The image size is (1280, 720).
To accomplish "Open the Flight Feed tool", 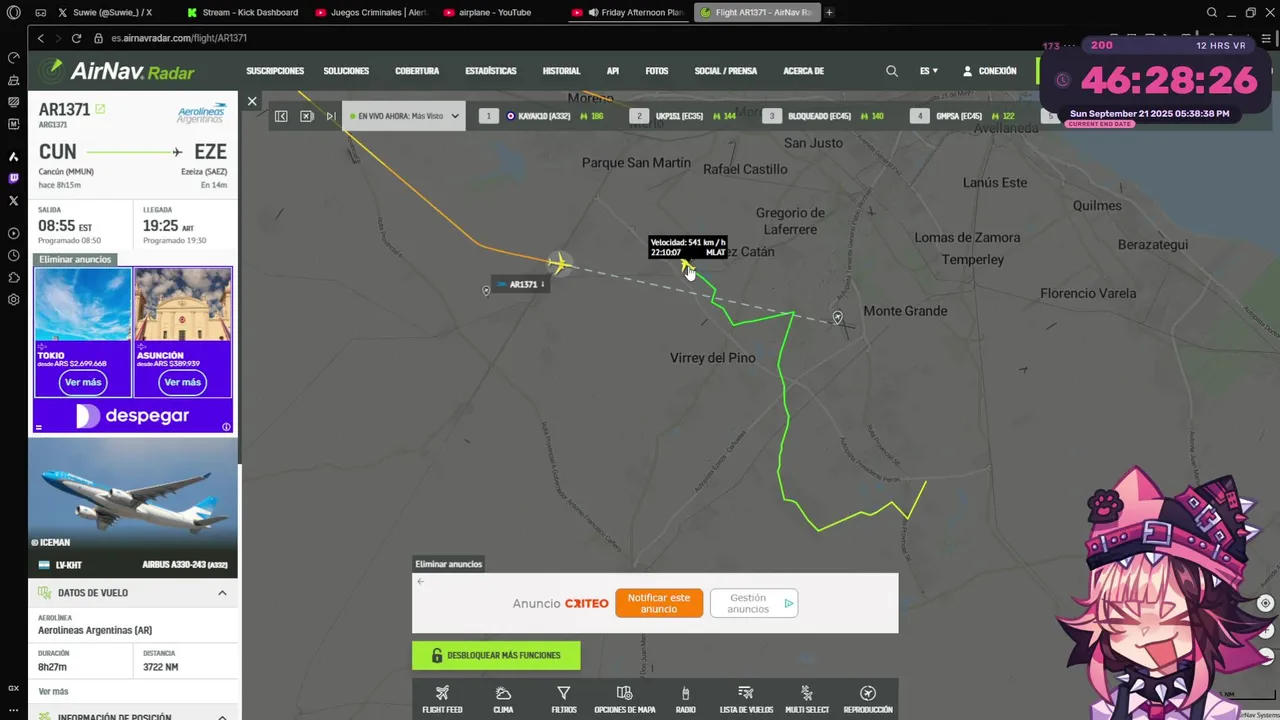I will coord(442,699).
